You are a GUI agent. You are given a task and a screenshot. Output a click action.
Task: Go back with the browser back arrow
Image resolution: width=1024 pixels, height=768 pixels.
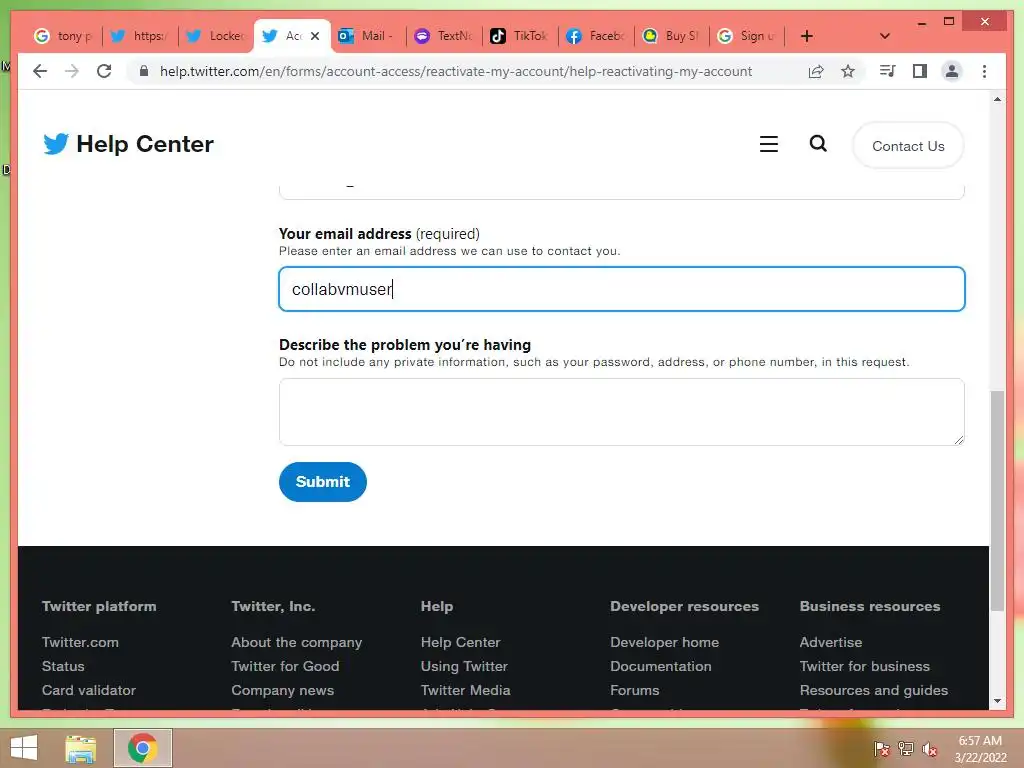(x=40, y=71)
